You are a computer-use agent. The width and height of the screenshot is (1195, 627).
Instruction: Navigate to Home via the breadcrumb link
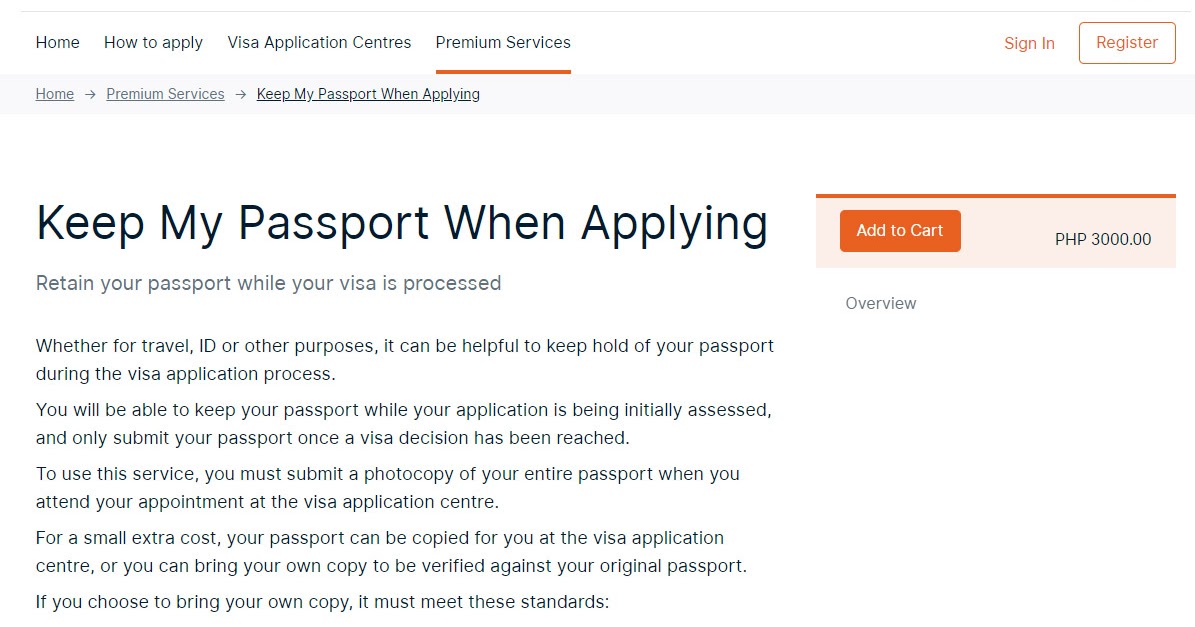click(54, 94)
